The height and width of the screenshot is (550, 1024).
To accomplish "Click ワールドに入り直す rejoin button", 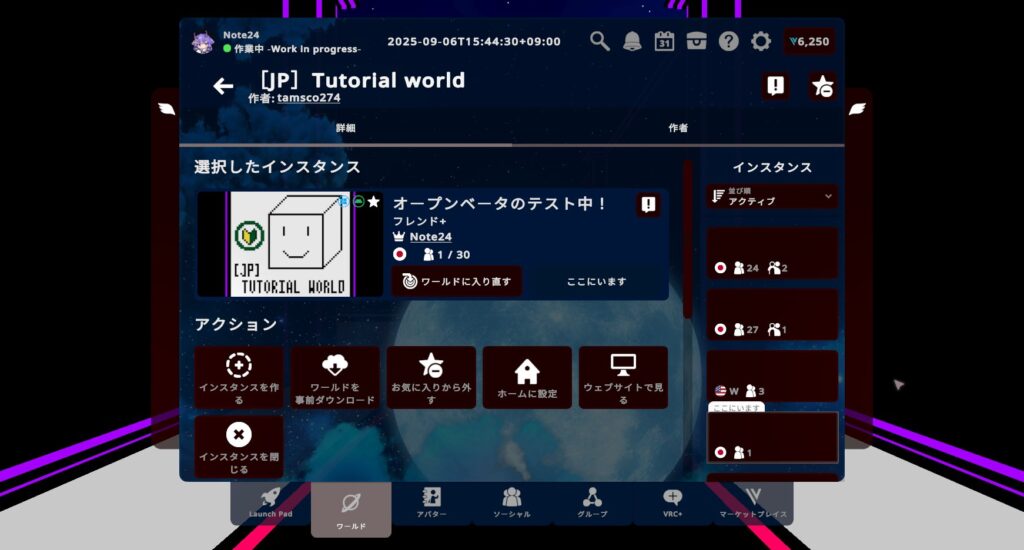I will pyautogui.click(x=456, y=282).
